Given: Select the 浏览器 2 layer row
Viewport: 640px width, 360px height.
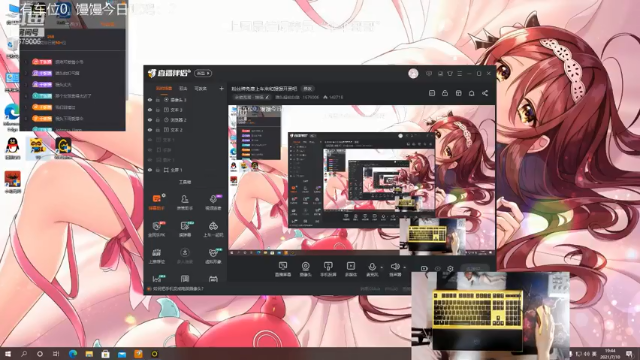Looking at the screenshot, I should point(186,120).
